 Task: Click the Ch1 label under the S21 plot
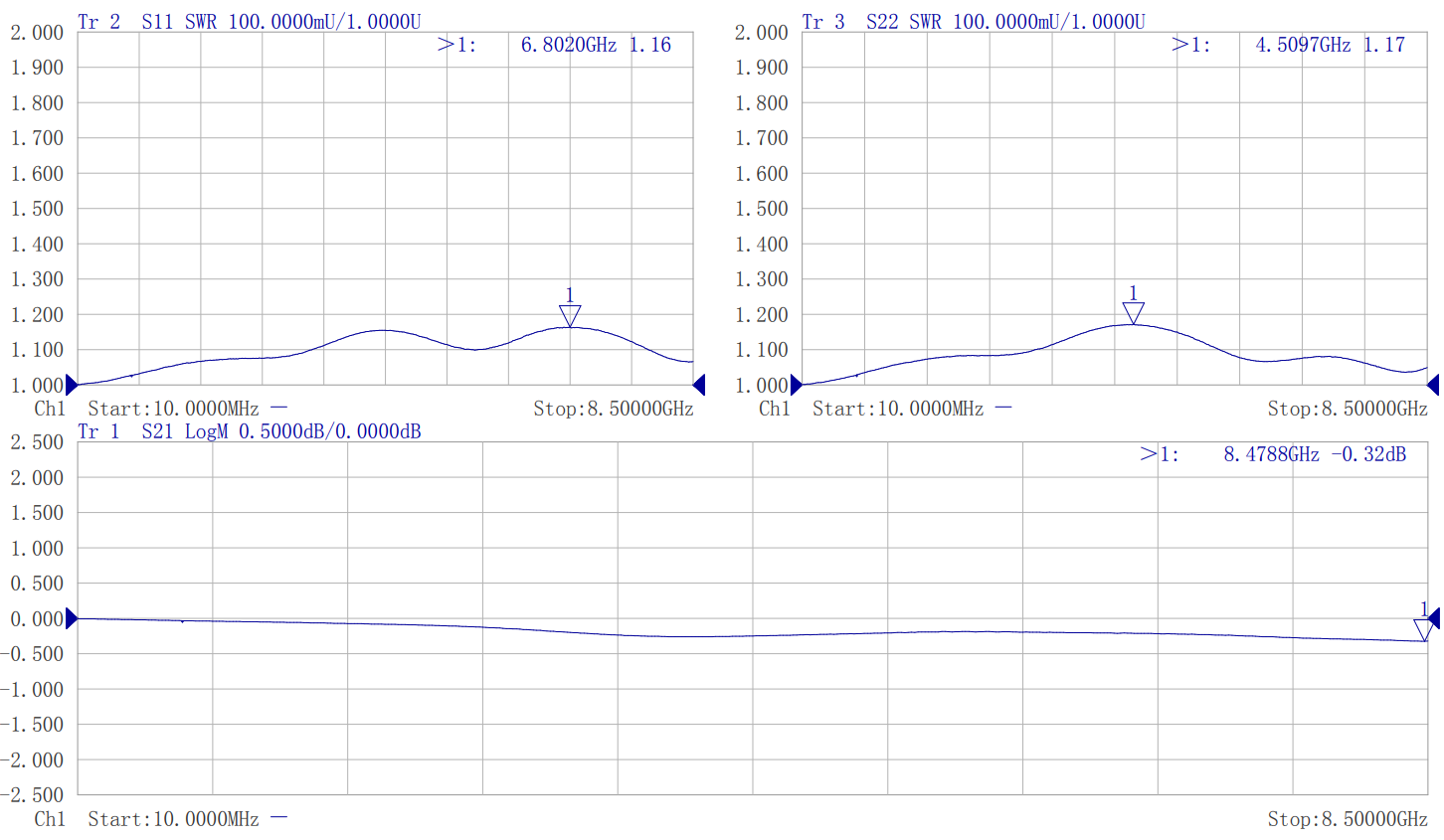(x=50, y=819)
